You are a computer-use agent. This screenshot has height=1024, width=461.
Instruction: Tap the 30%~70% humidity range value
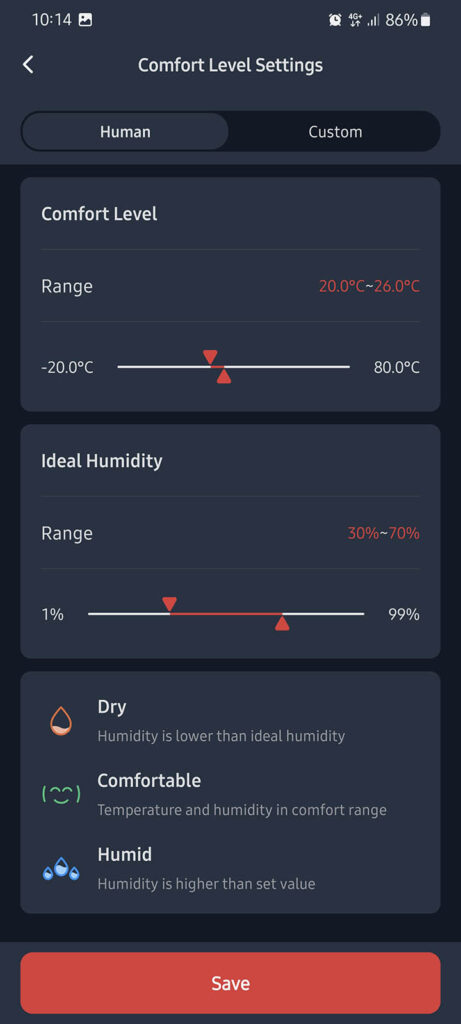383,533
